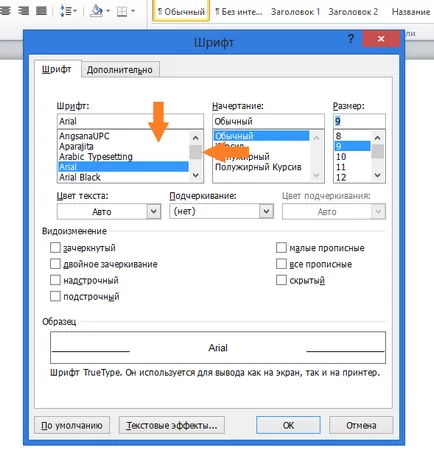Select size 12 in the size list
This screenshot has width=434, height=456.
coord(352,177)
